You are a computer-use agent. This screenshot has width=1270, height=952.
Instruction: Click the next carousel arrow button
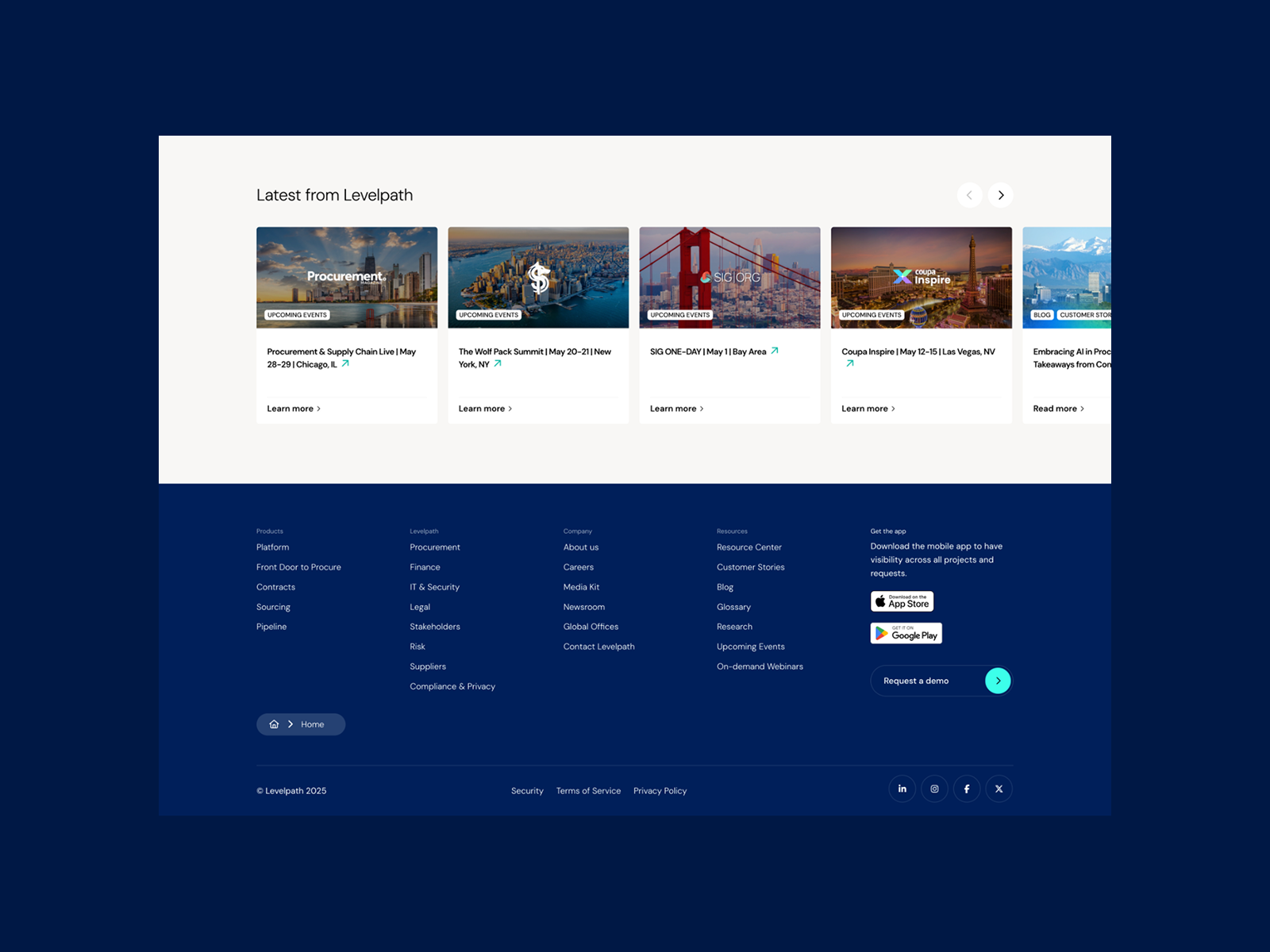1000,195
